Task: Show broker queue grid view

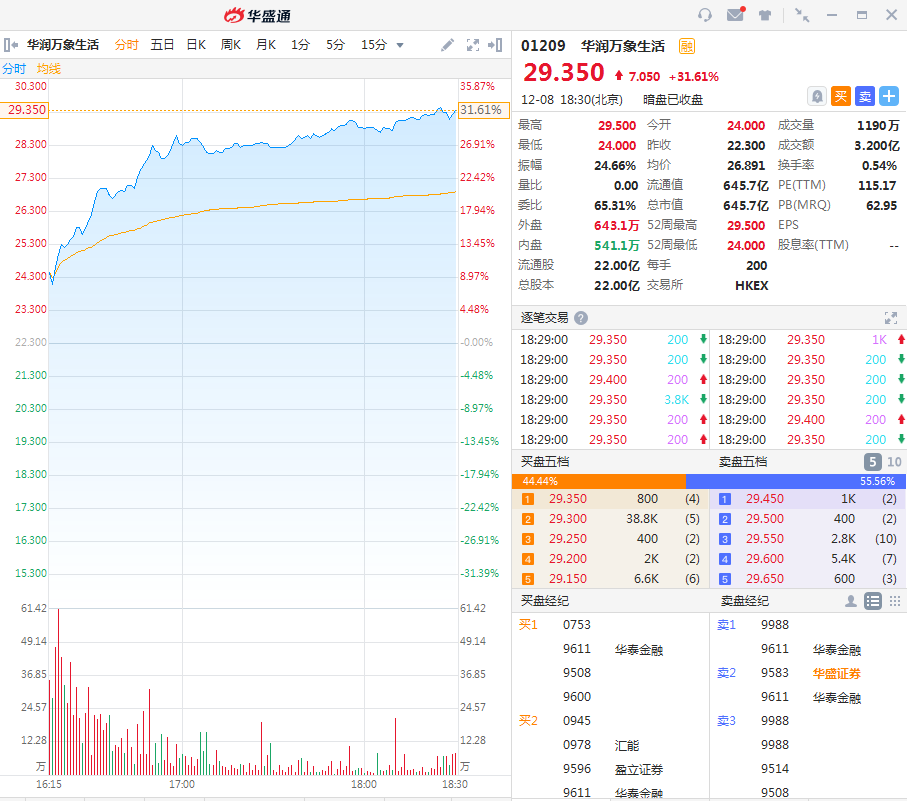Action: click(894, 601)
